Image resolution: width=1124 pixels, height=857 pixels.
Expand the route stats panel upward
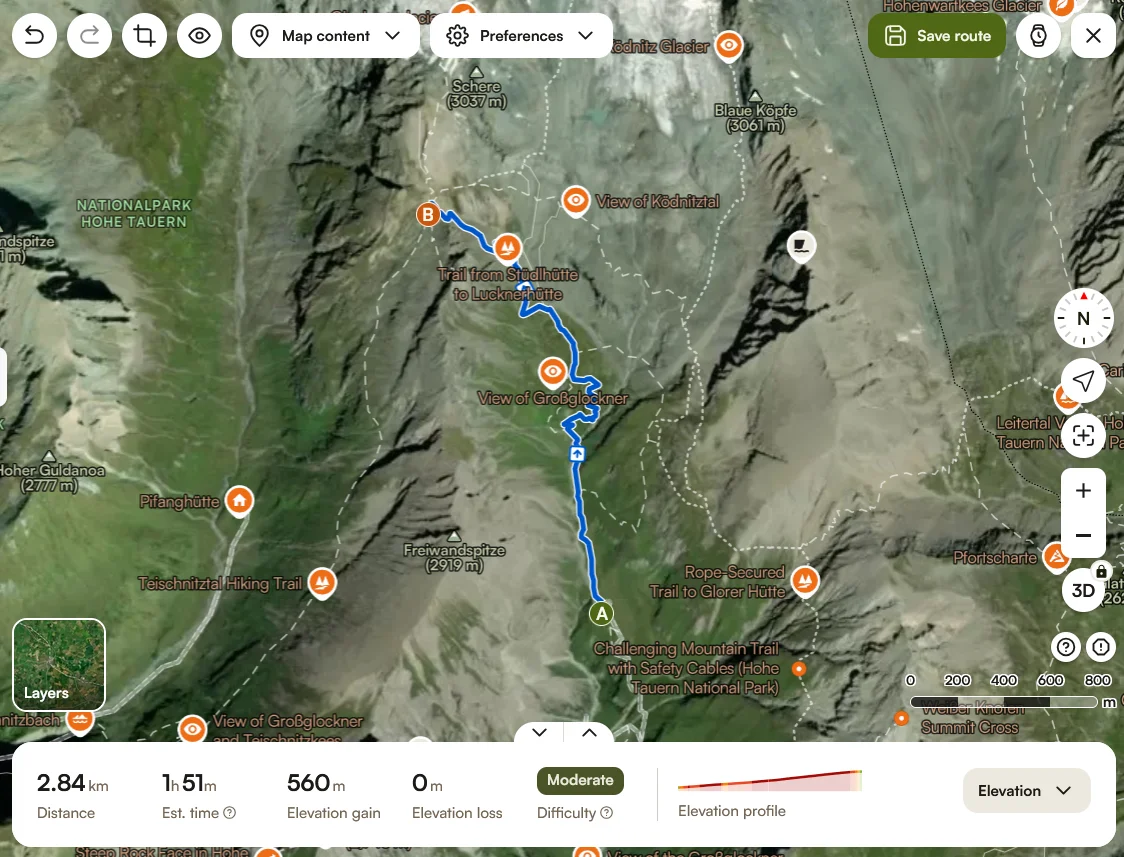(589, 732)
